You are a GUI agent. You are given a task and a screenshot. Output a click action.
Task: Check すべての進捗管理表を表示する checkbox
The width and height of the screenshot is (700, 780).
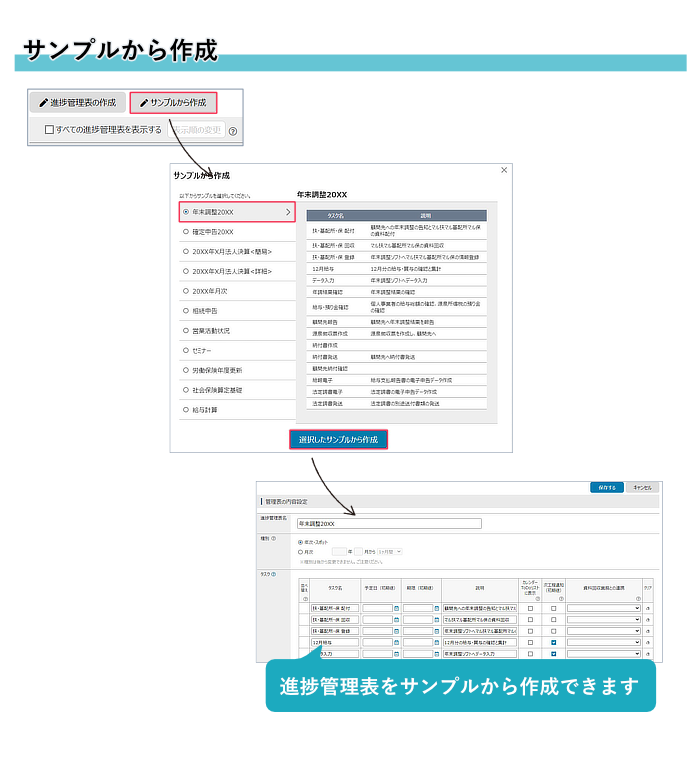48,130
